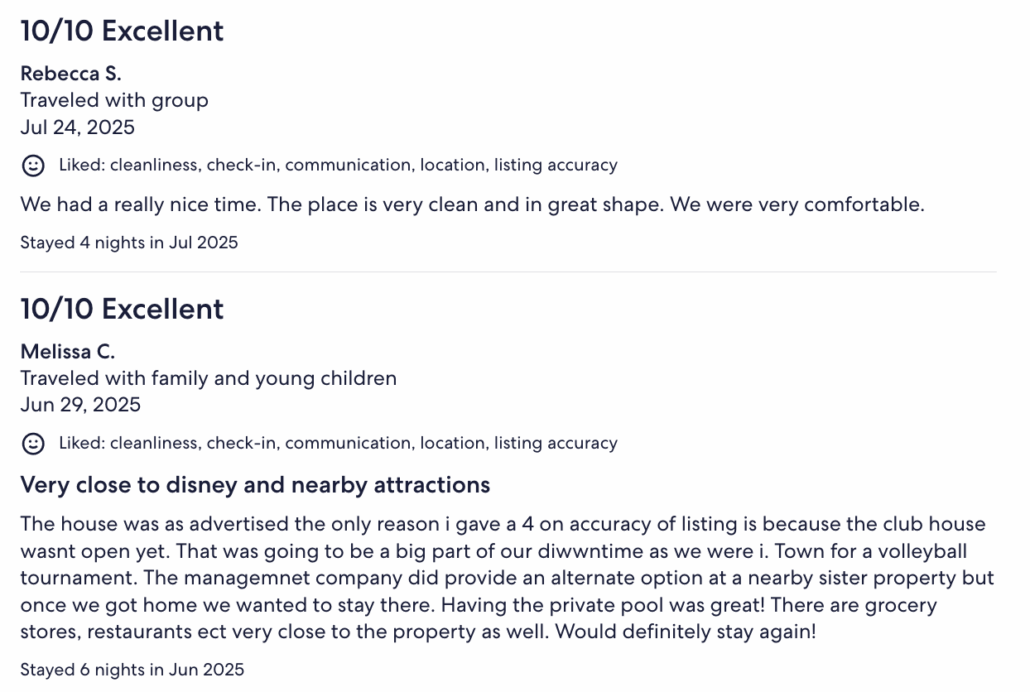Click Rebecca's Liked categories line
The image size is (1030, 692).
(x=338, y=165)
